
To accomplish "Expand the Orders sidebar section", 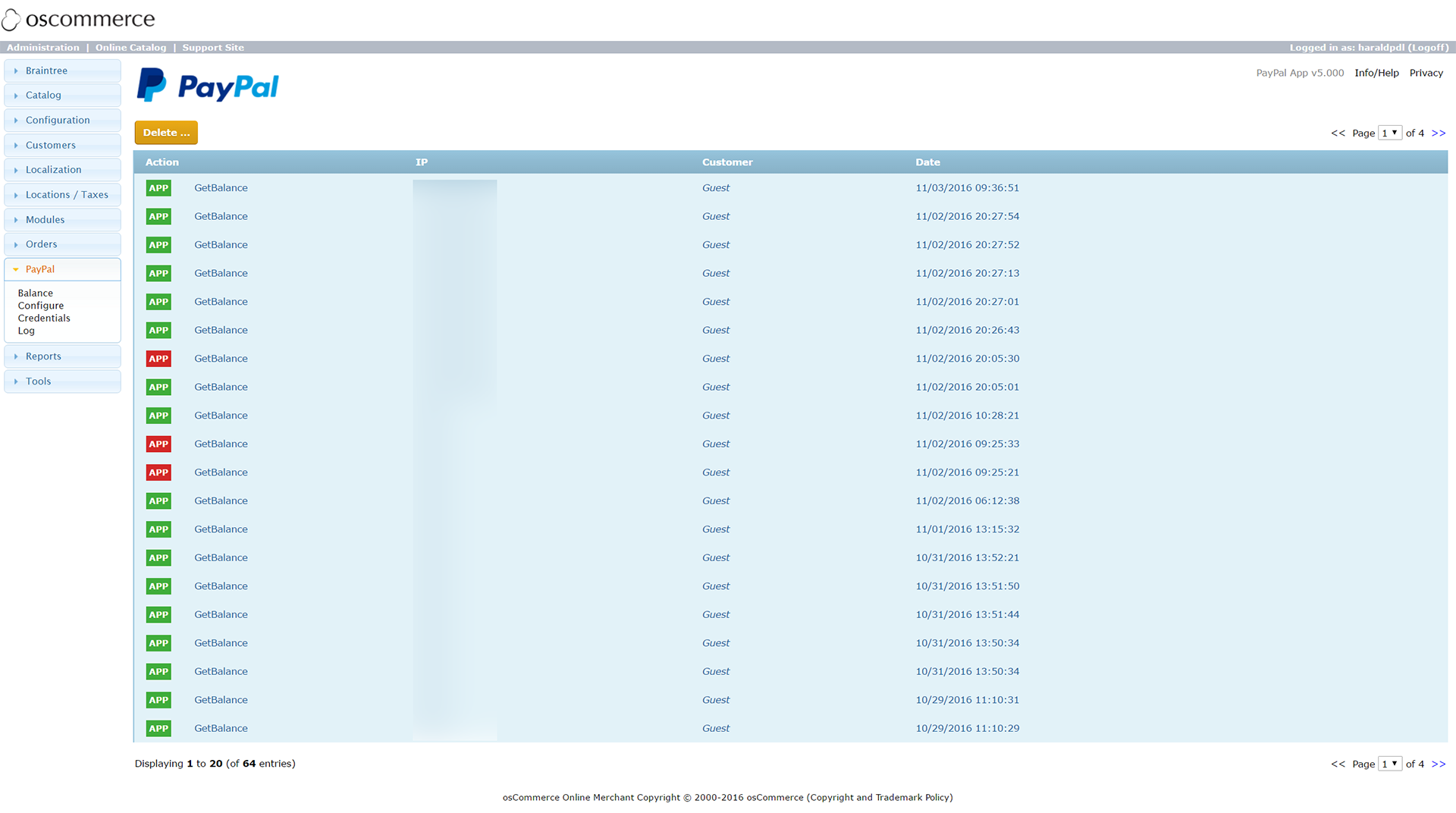I will pos(62,244).
